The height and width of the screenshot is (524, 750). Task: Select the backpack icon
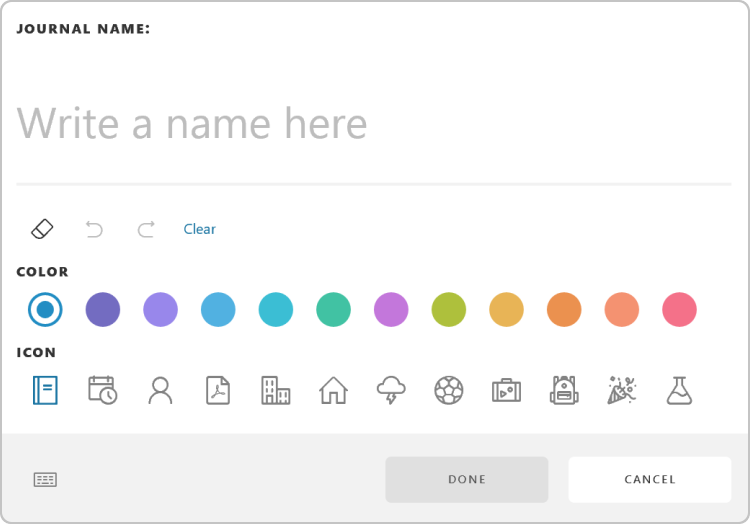point(564,390)
